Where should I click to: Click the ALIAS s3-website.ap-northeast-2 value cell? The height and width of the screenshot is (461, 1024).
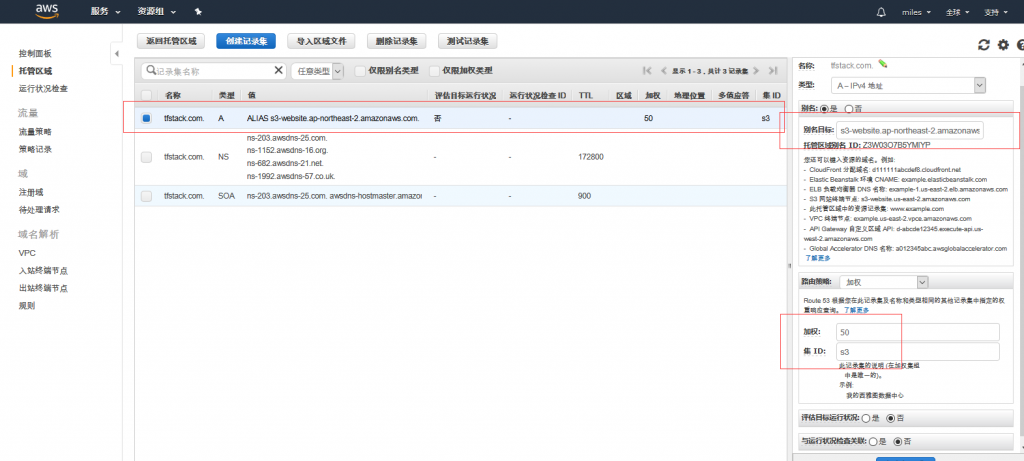click(333, 118)
